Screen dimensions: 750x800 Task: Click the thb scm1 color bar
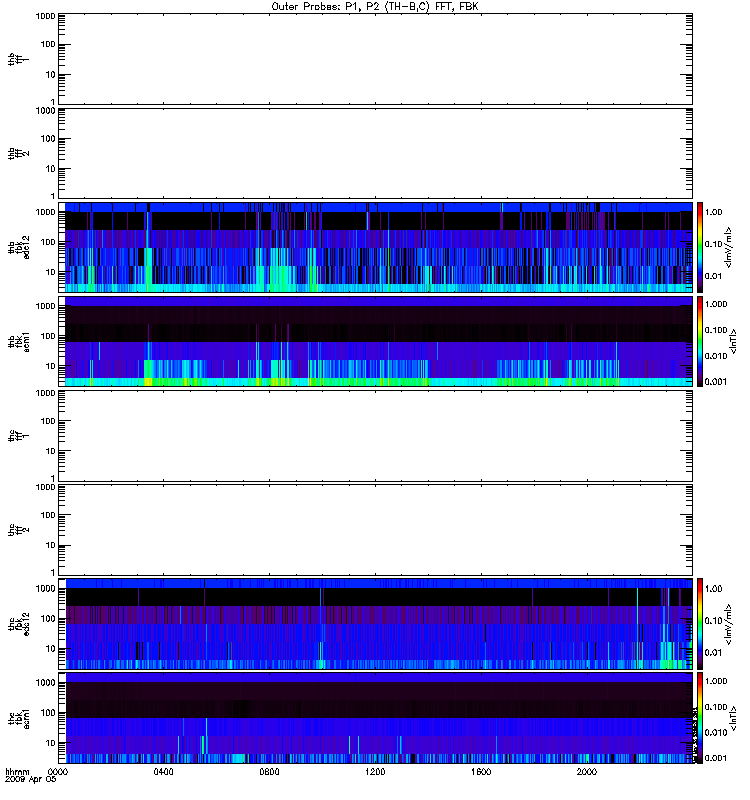(700, 342)
